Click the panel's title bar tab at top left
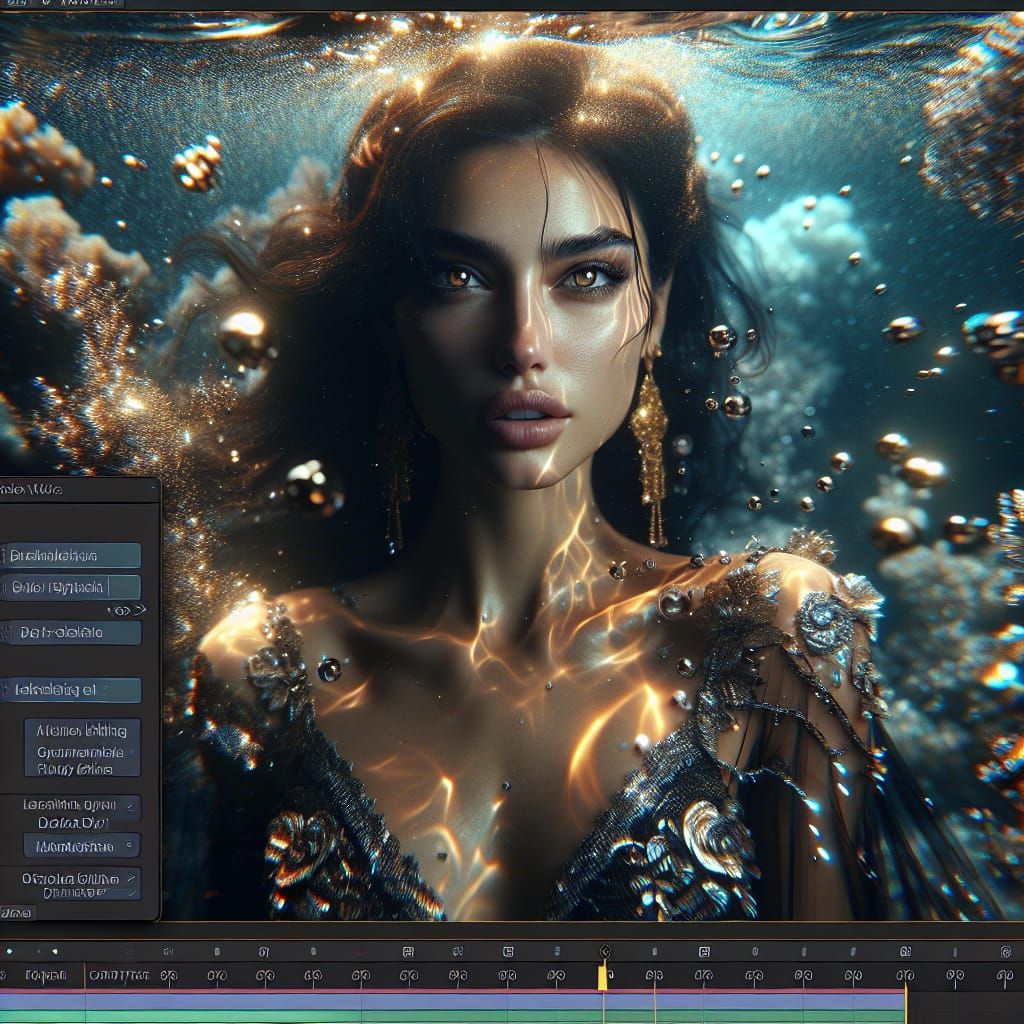 coord(40,489)
